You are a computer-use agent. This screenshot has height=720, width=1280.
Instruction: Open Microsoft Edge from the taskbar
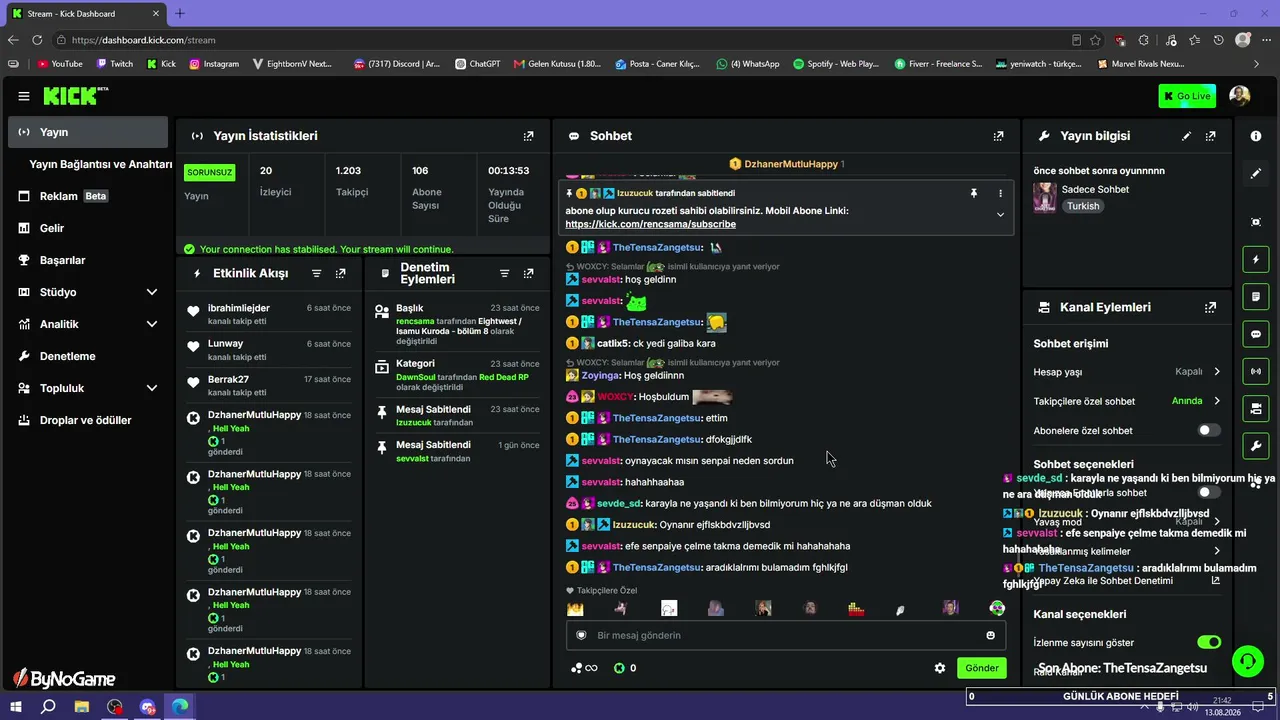click(x=180, y=707)
